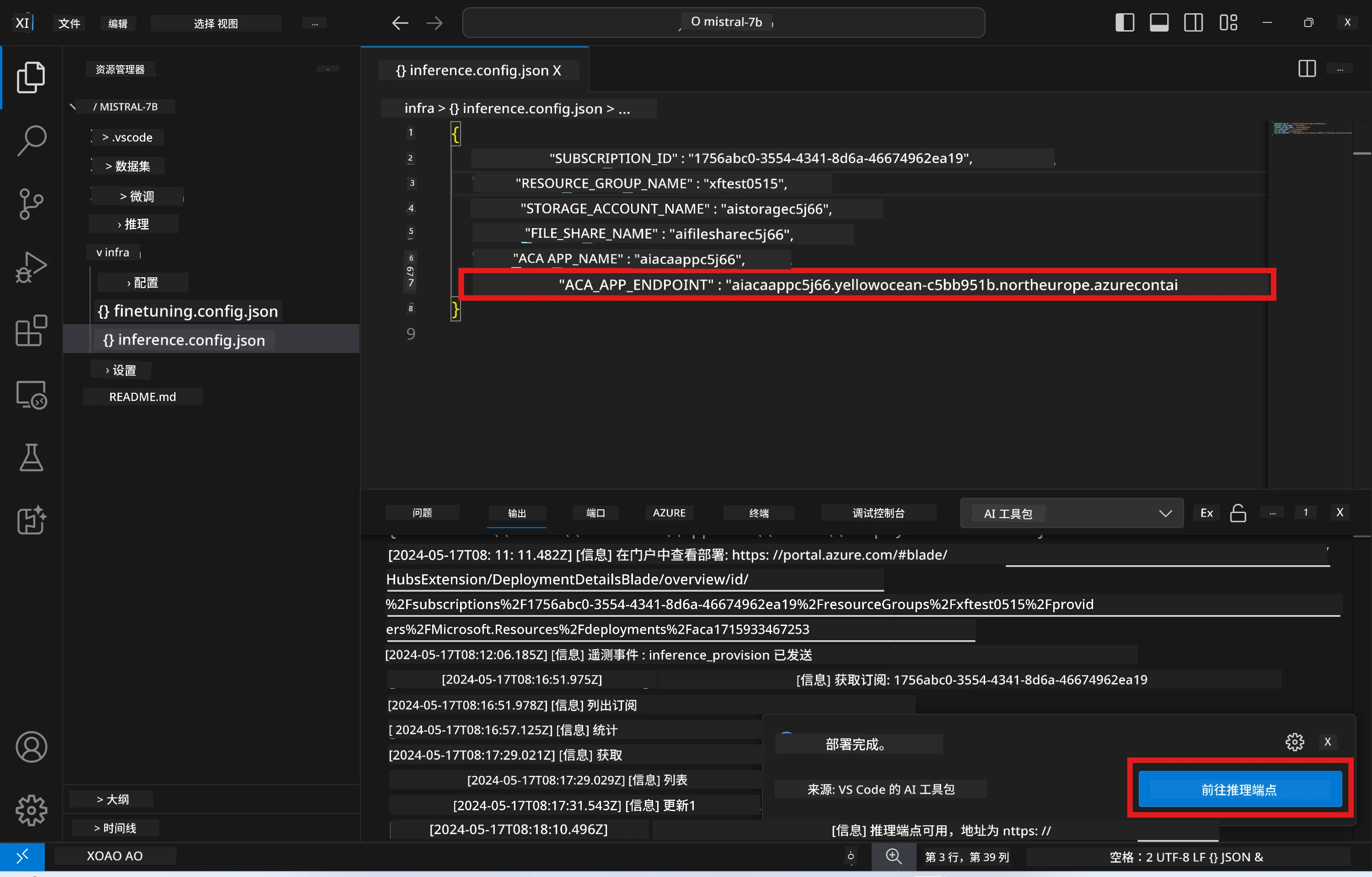This screenshot has height=877, width=1372.
Task: Open editor more actions menu
Action: 1340,69
